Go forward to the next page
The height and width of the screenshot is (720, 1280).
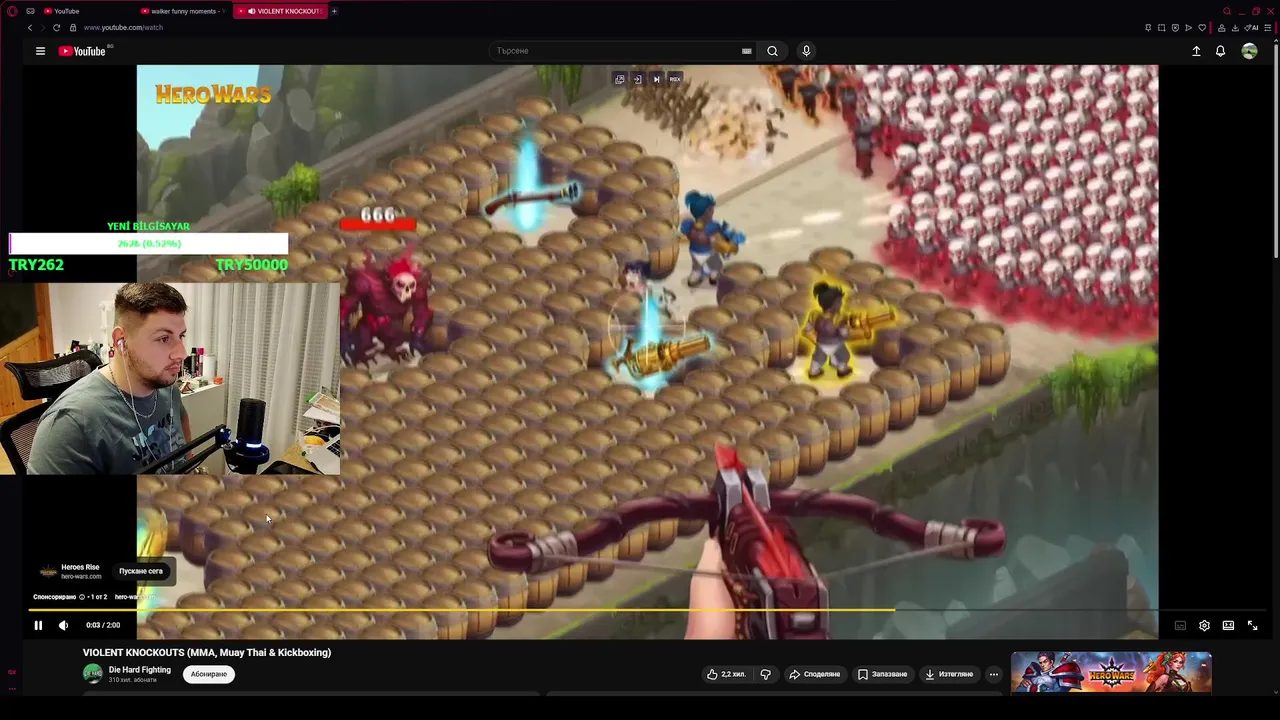(43, 28)
